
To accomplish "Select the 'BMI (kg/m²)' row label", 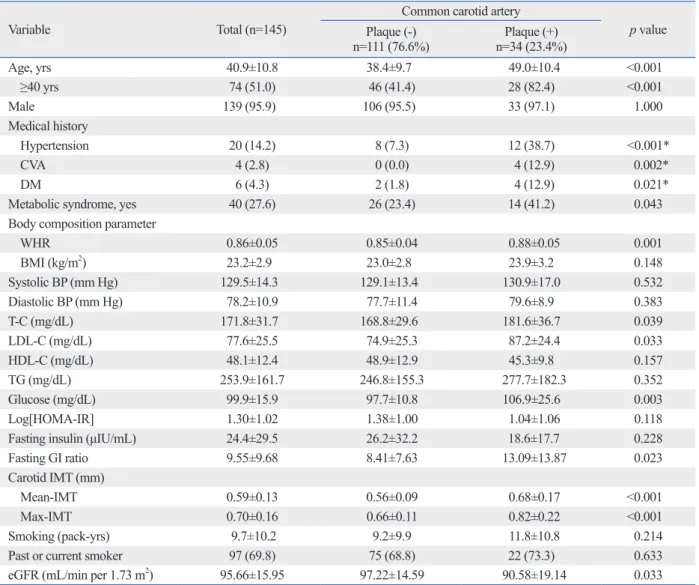I will tap(53, 263).
